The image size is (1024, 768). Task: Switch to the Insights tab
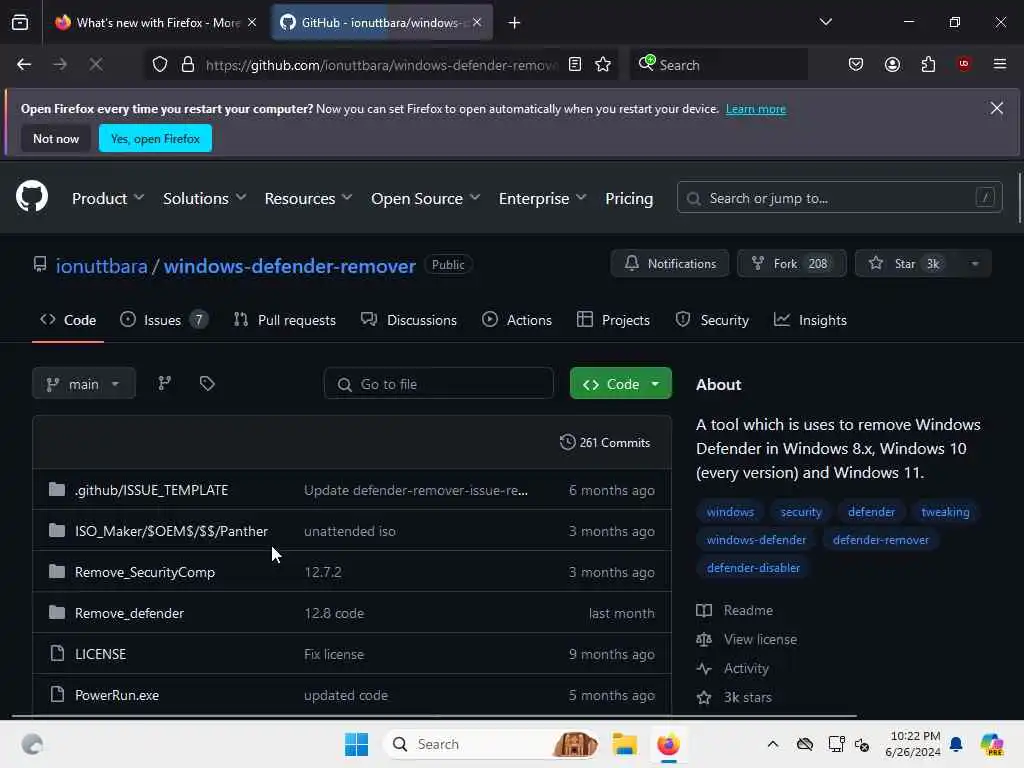tap(810, 319)
